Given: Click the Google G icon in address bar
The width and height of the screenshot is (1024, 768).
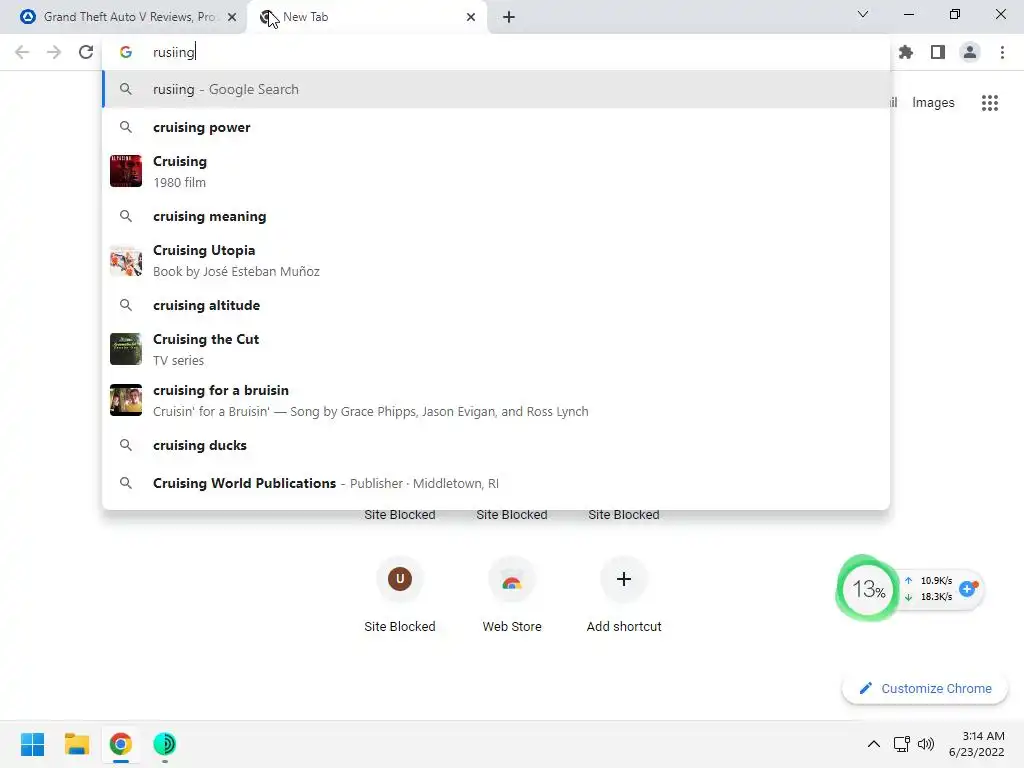Looking at the screenshot, I should (126, 52).
